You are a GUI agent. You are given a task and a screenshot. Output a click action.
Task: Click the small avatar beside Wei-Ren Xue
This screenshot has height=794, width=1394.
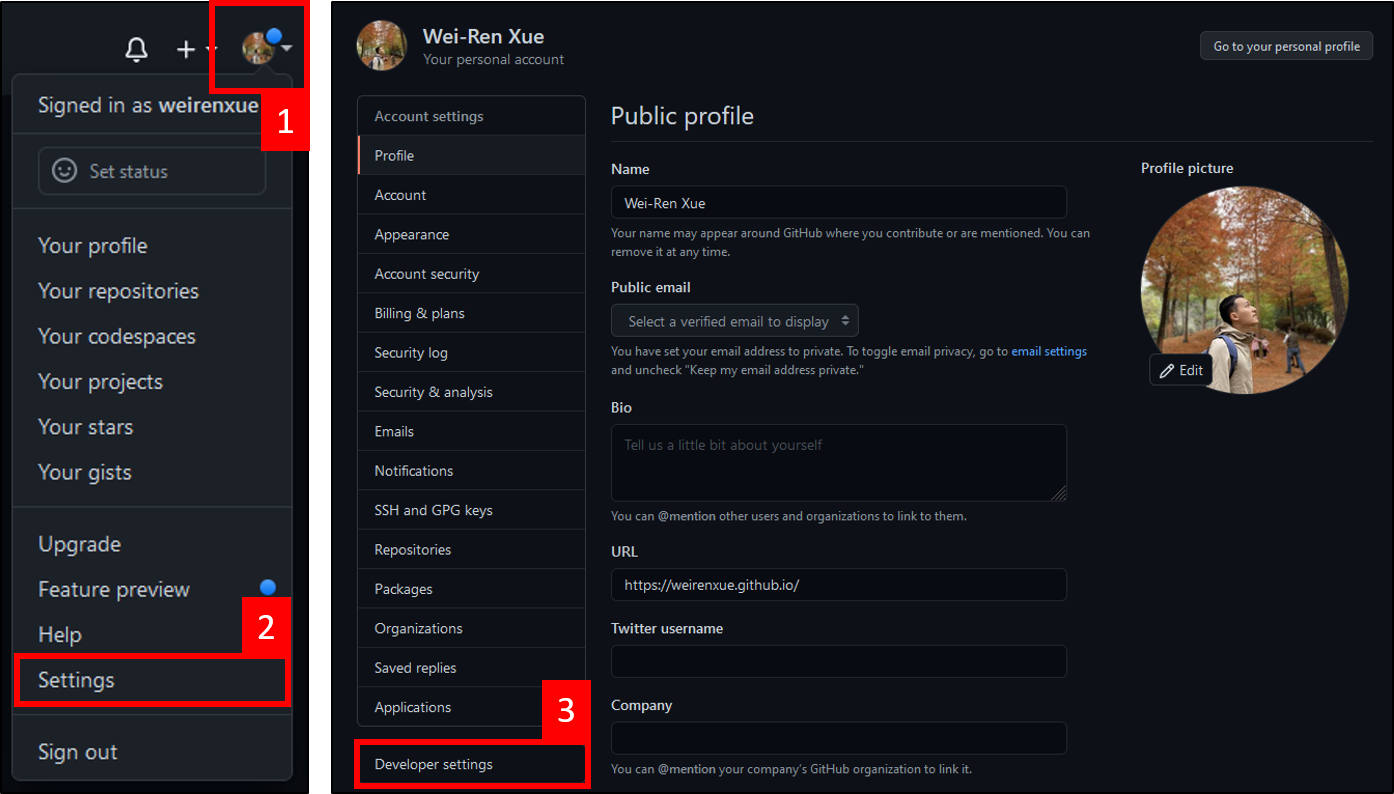381,45
